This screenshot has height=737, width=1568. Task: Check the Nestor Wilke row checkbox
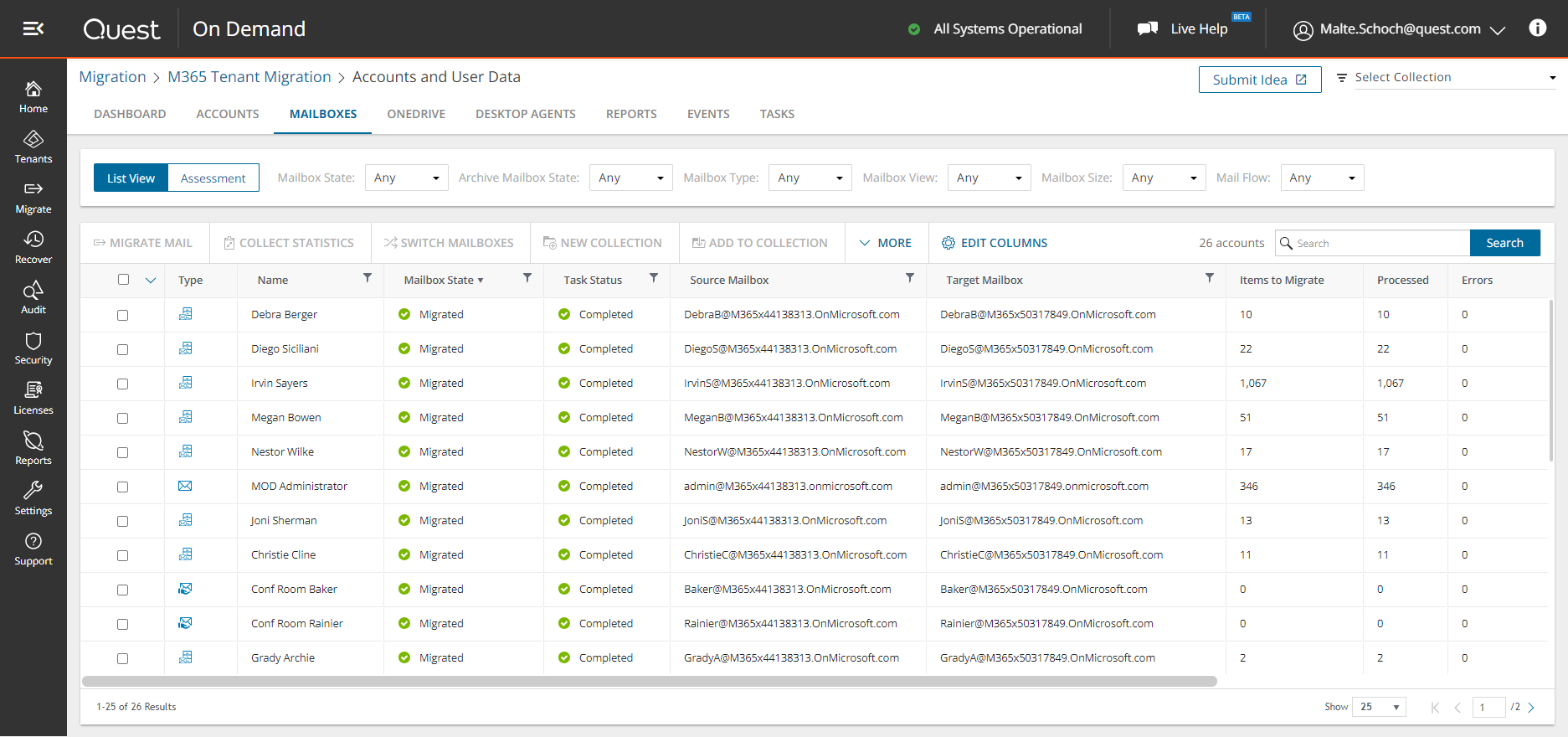coord(122,452)
